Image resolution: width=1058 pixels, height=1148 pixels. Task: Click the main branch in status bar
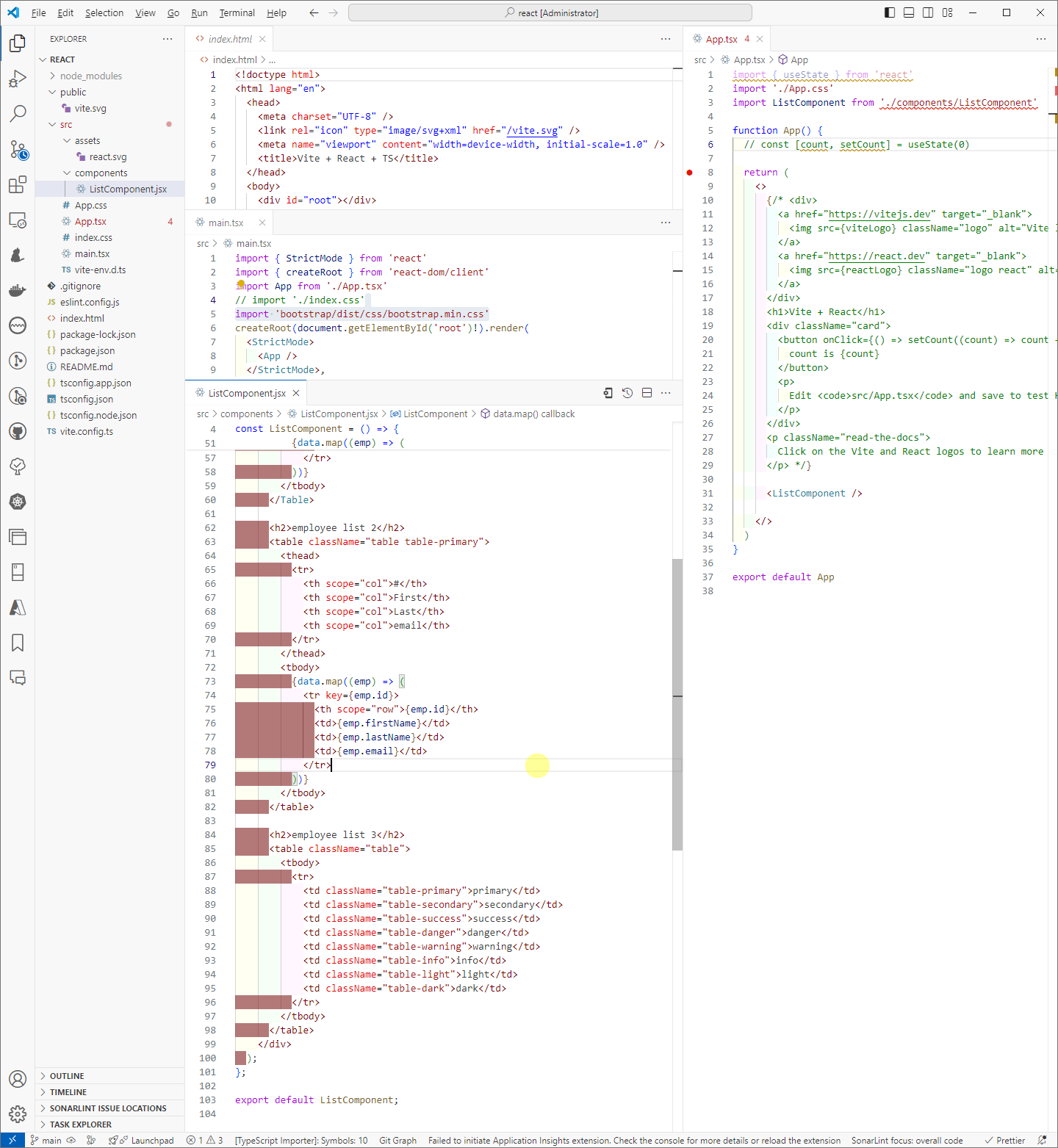tap(46, 1140)
